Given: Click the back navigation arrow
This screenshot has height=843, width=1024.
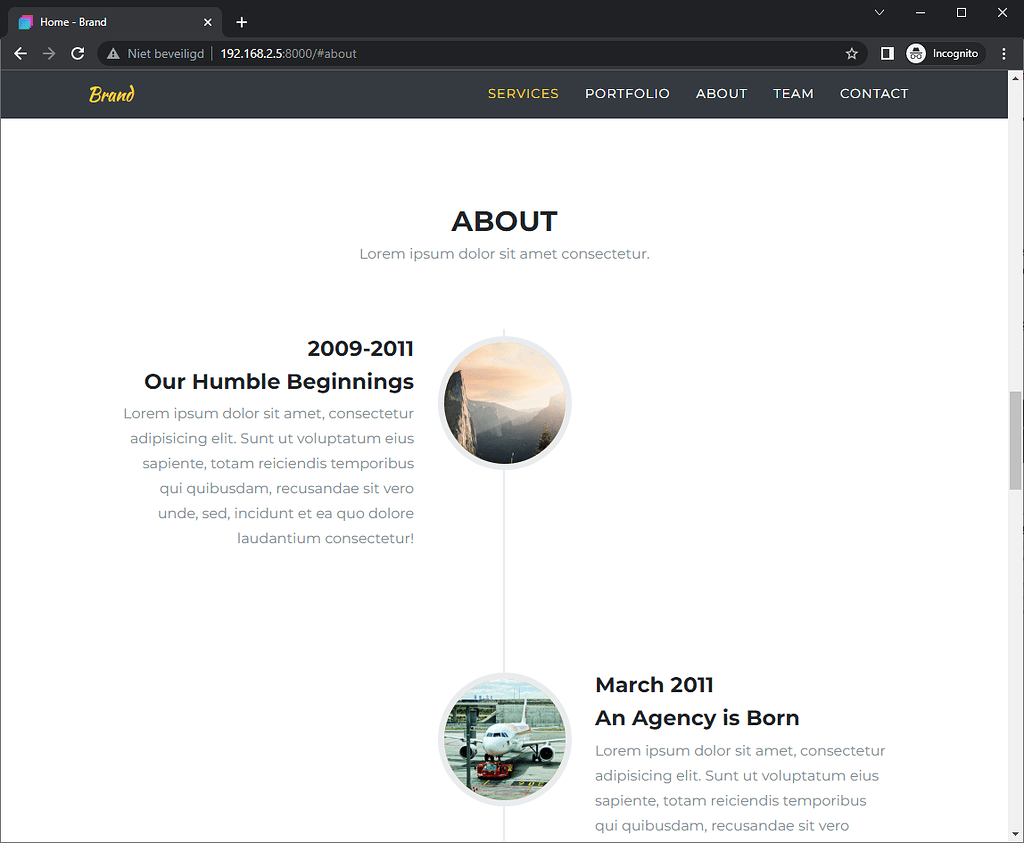Looking at the screenshot, I should click(20, 53).
